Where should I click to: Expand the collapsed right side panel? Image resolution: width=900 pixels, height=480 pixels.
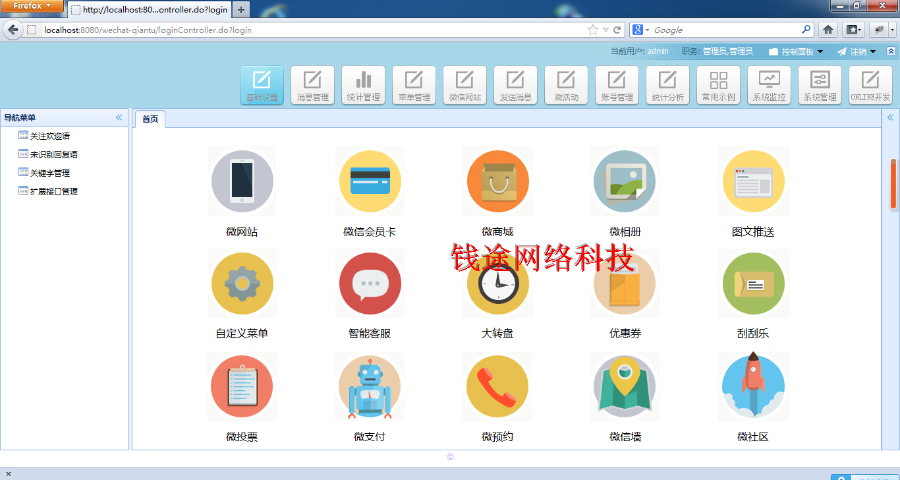tap(890, 117)
